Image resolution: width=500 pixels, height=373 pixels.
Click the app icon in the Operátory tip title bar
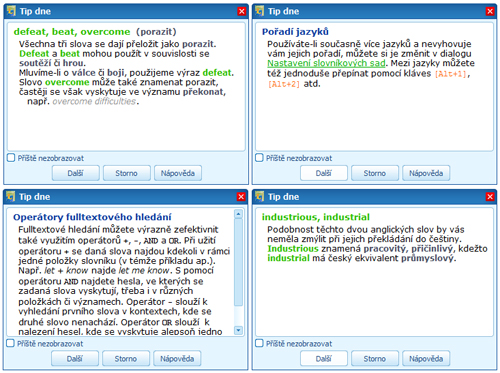pos(11,197)
